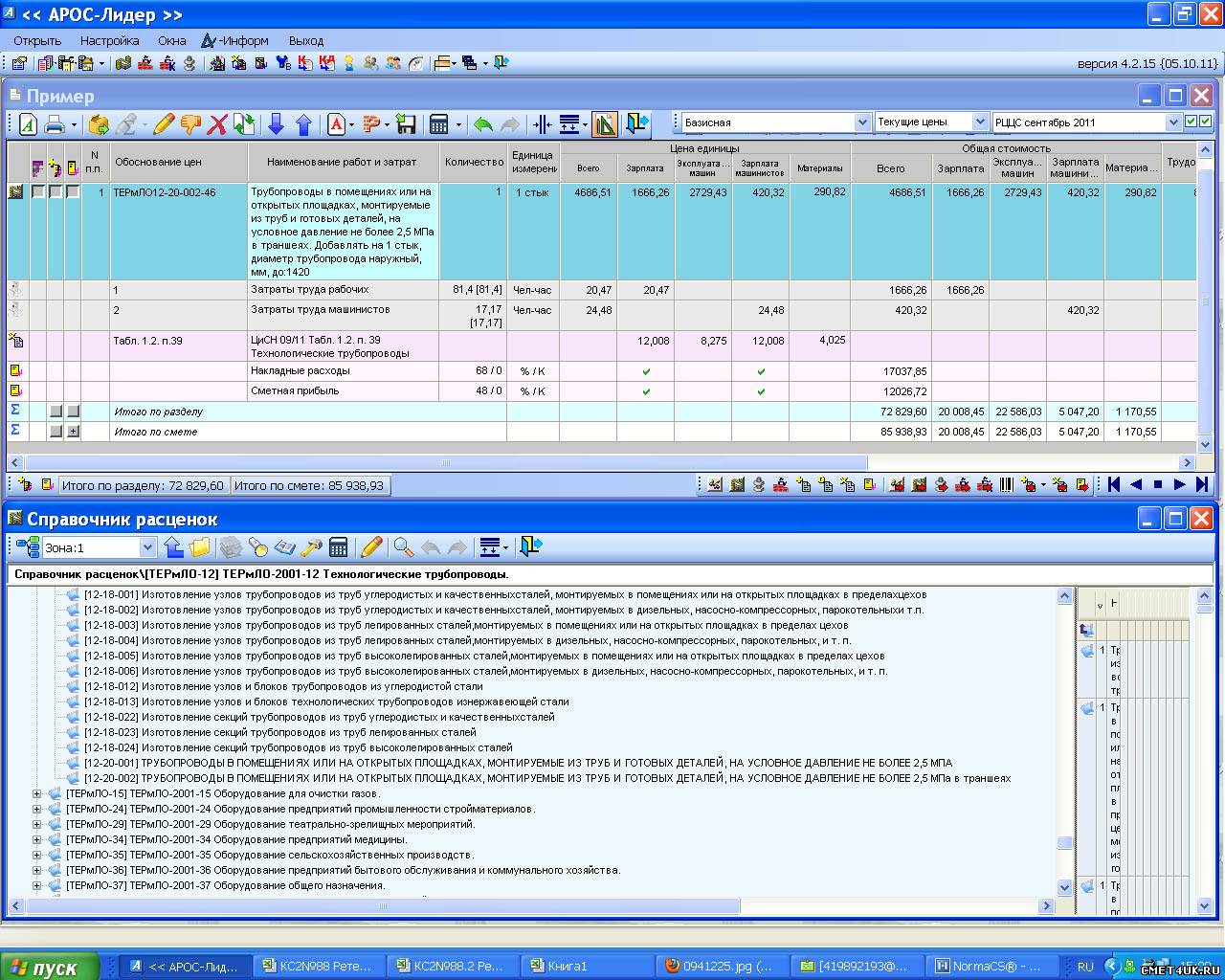Expand the ТЕРмЛО-15 tree node
Screen dimensions: 1225x980
coord(37,793)
